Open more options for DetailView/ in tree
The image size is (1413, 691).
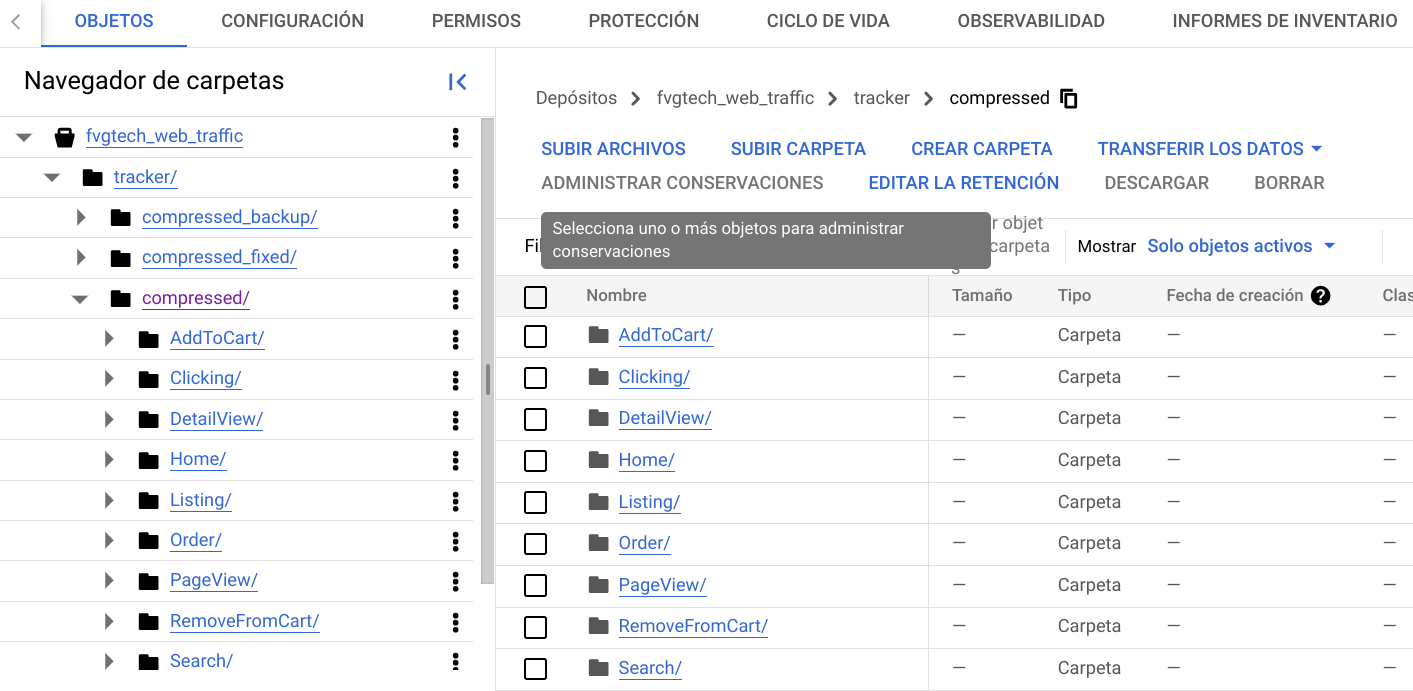click(x=456, y=420)
